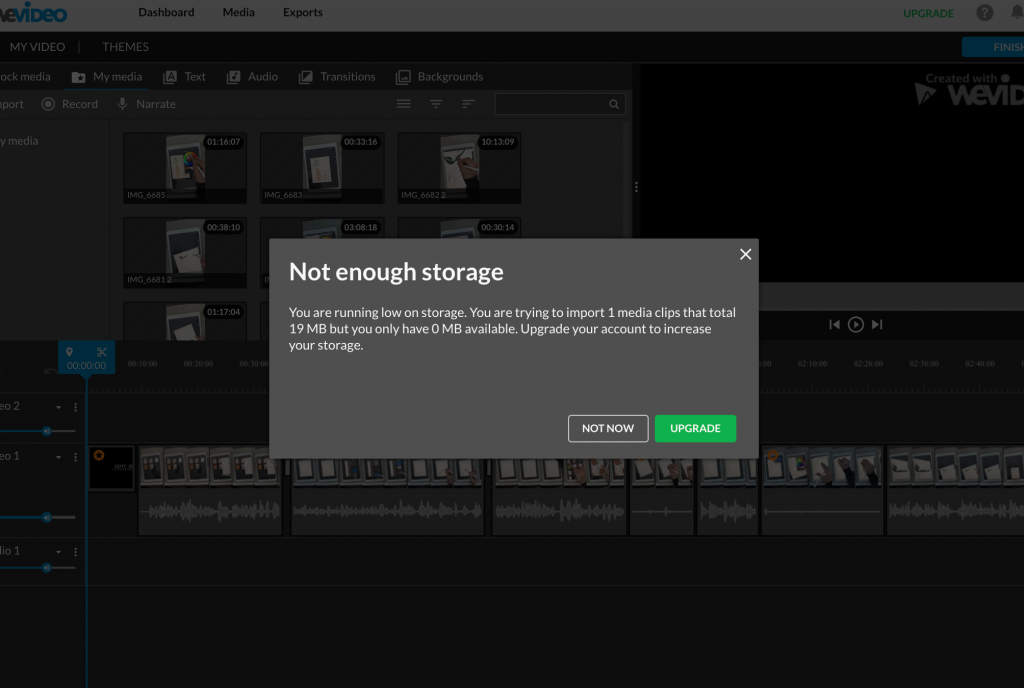Adjust the Video 1 track volume slider

(x=37, y=517)
